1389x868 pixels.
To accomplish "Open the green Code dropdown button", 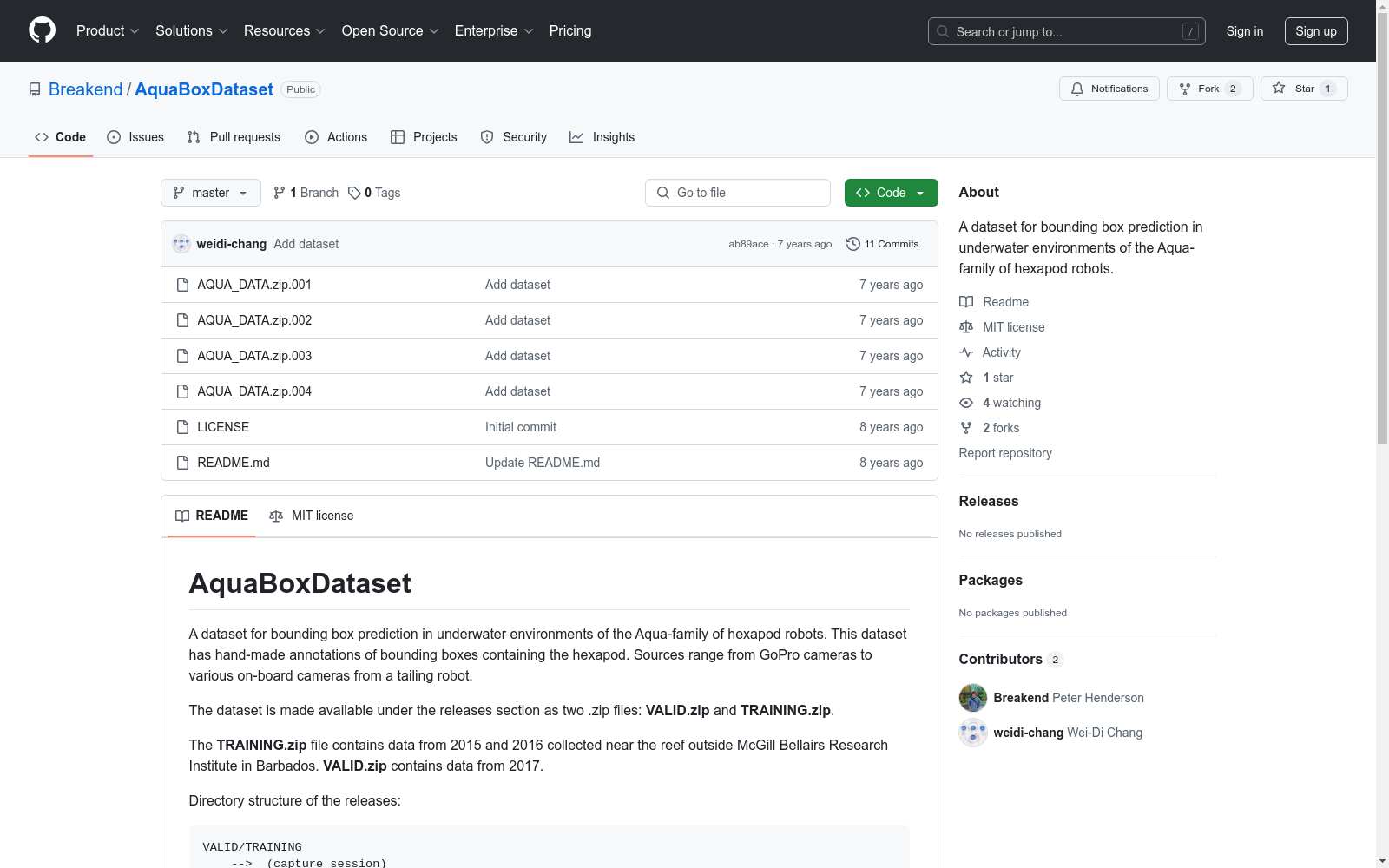I will (892, 193).
